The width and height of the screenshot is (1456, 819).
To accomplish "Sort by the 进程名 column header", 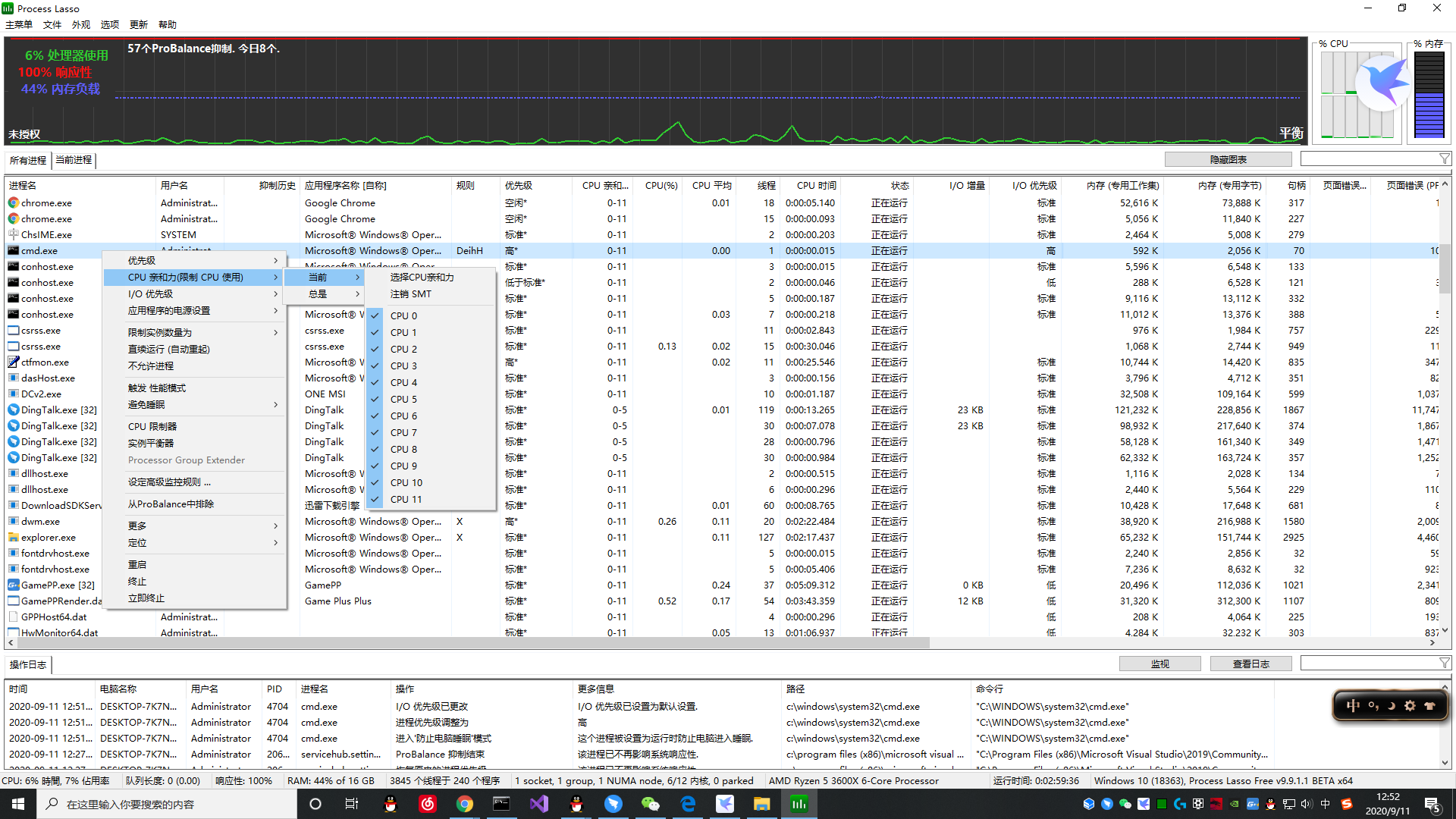I will [x=80, y=185].
